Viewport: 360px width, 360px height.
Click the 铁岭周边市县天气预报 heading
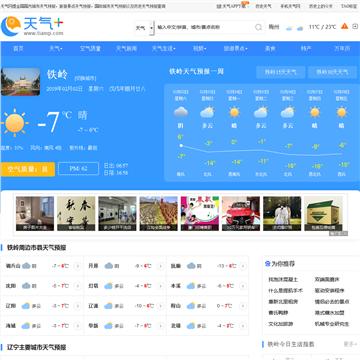pyautogui.click(x=37, y=248)
